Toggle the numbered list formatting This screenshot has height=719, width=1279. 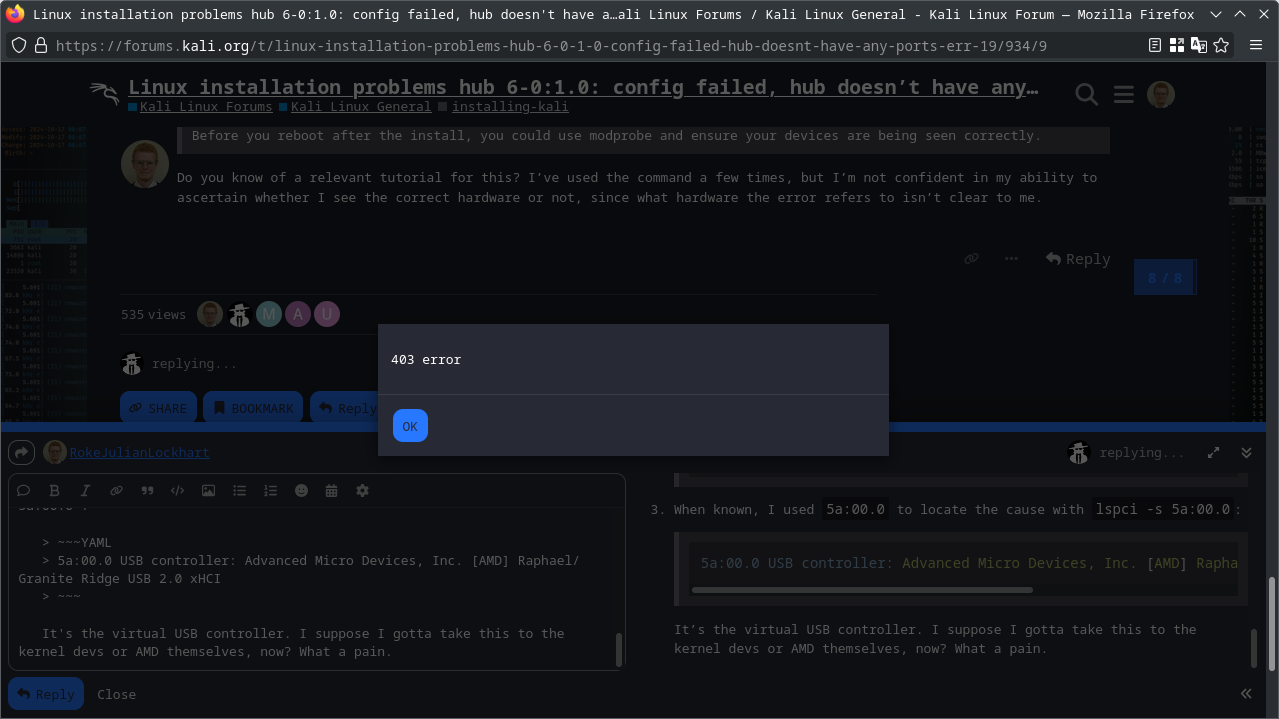click(270, 491)
